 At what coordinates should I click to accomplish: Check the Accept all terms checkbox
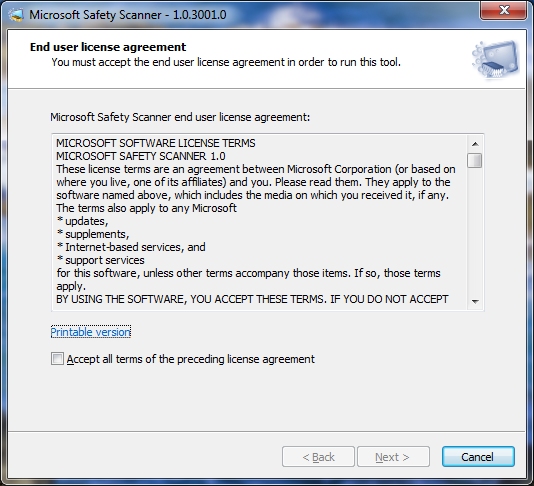coord(57,359)
